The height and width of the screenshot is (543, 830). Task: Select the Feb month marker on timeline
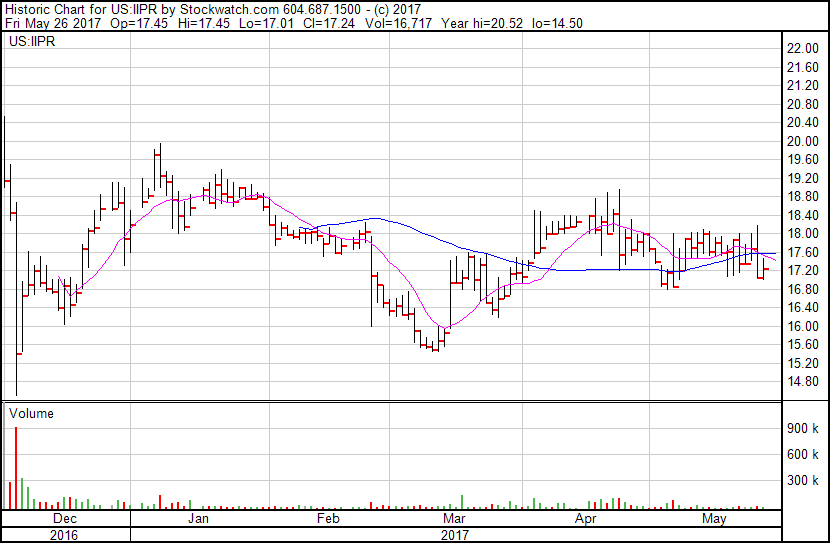coord(328,519)
